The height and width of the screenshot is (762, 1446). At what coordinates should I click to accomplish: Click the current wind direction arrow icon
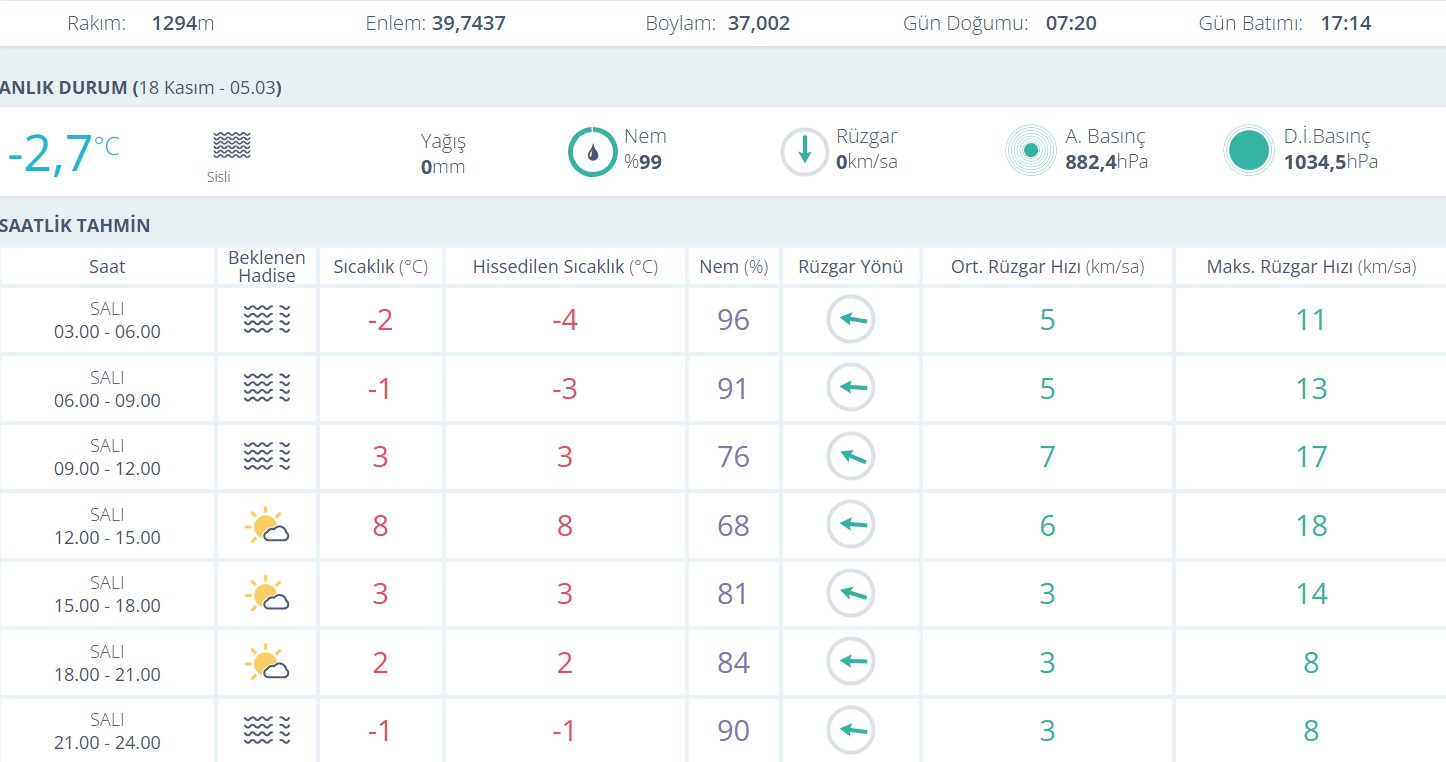pos(804,152)
